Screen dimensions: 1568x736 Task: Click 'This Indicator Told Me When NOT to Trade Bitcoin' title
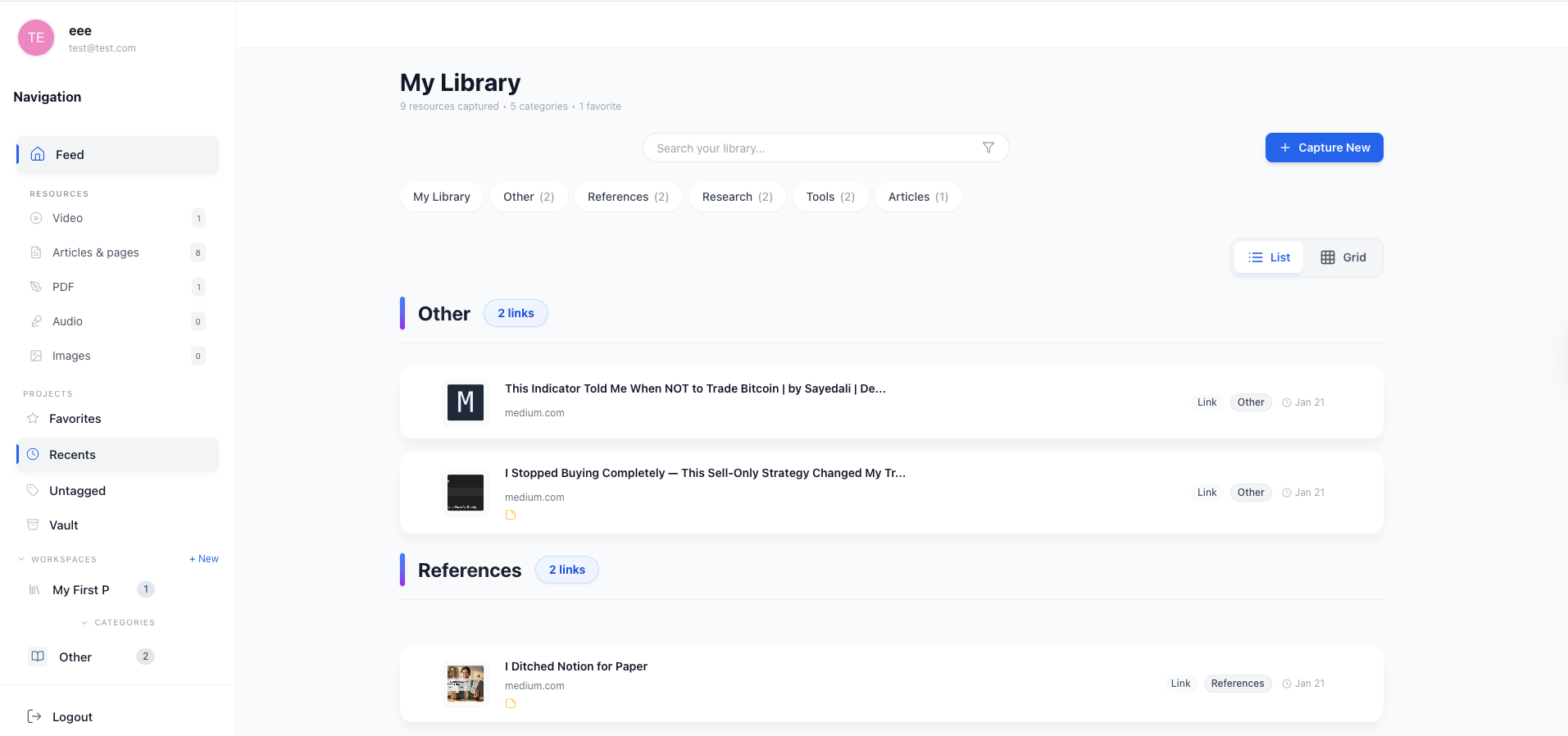click(695, 388)
